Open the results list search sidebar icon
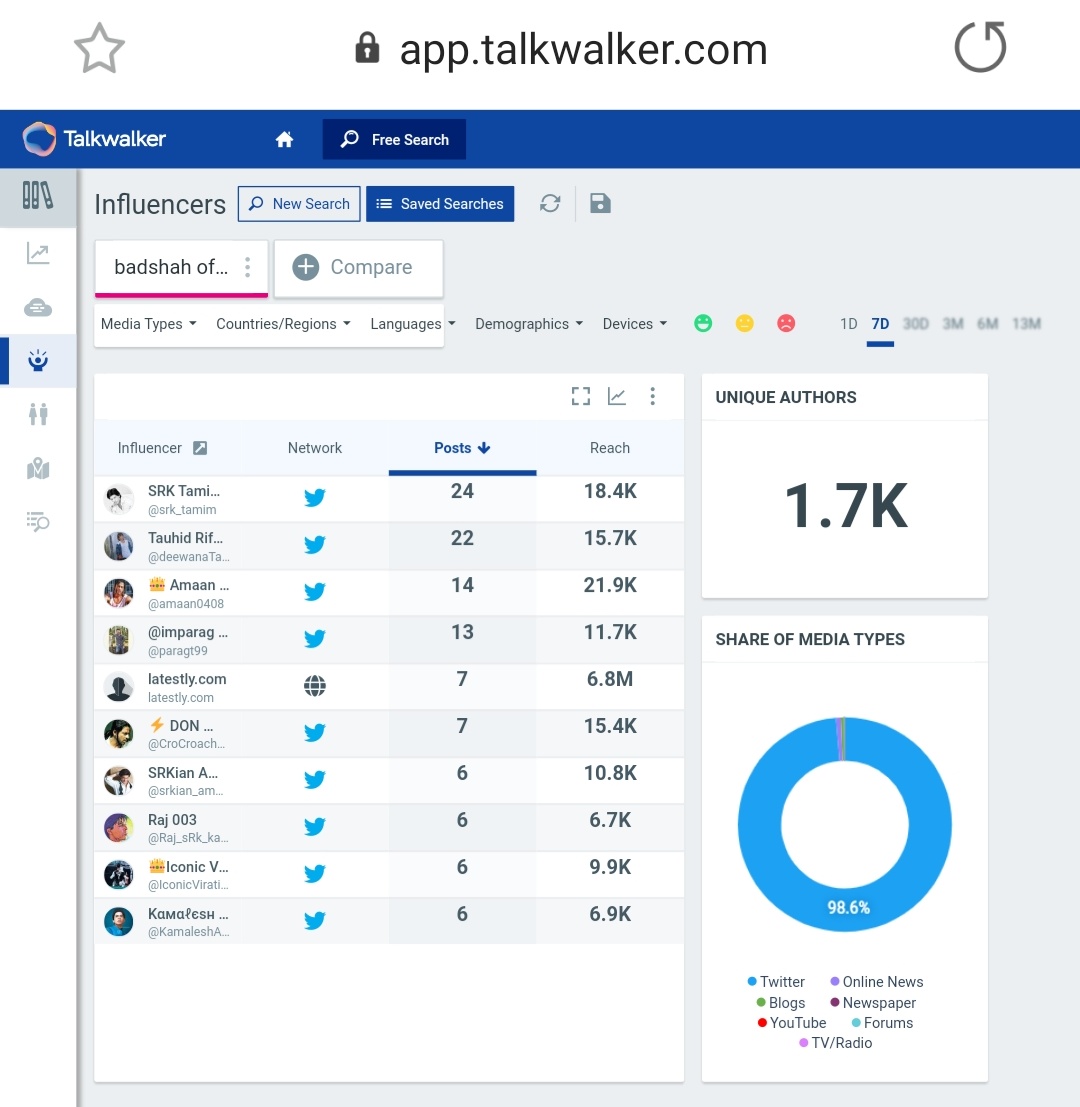This screenshot has width=1080, height=1107. click(38, 521)
